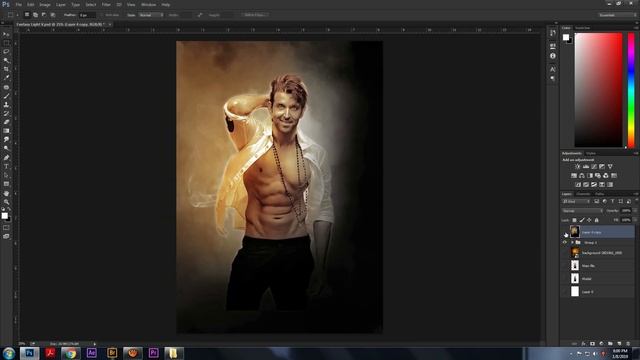The width and height of the screenshot is (640, 360).
Task: Open the Filter menu
Action: 106,4
